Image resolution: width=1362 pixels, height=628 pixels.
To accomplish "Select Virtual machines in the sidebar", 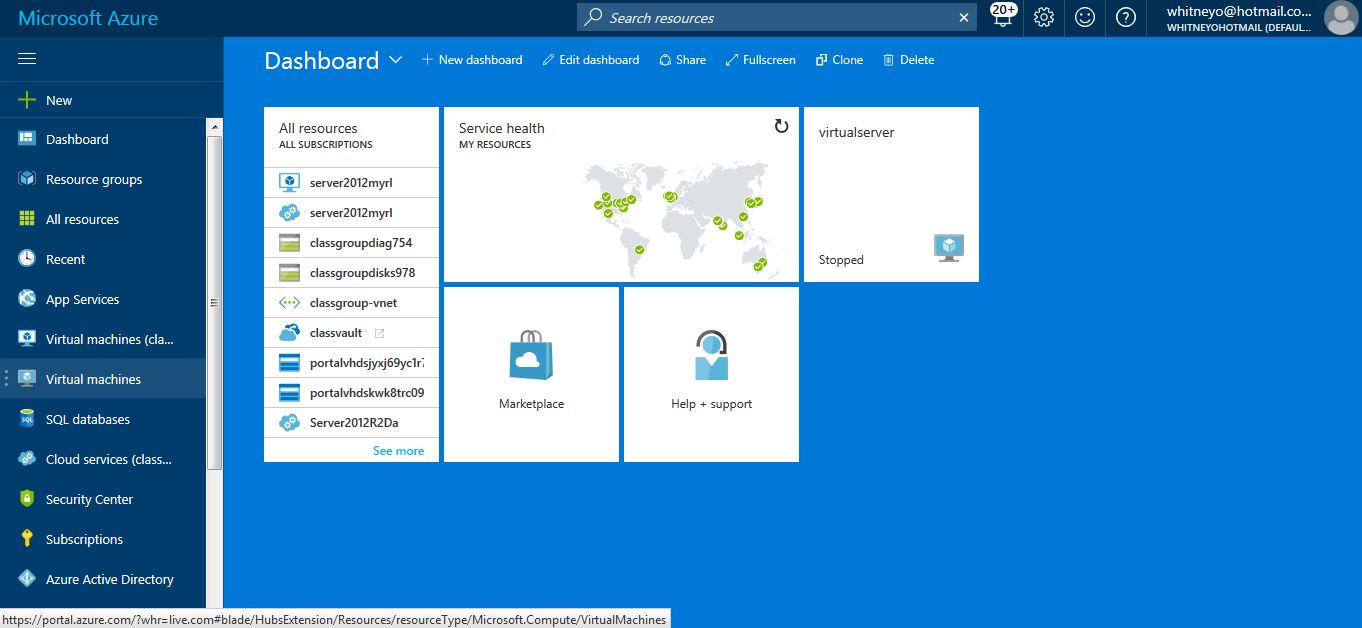I will coord(103,379).
